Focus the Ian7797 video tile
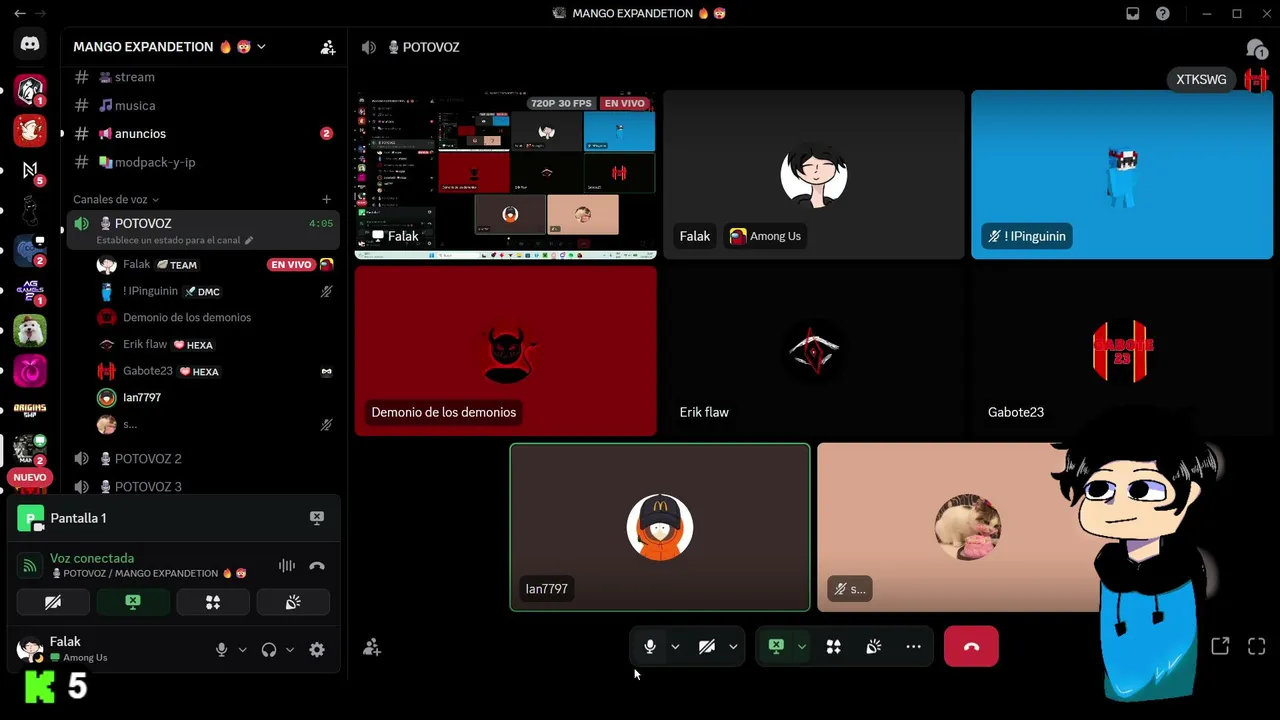The height and width of the screenshot is (720, 1280). [x=660, y=527]
